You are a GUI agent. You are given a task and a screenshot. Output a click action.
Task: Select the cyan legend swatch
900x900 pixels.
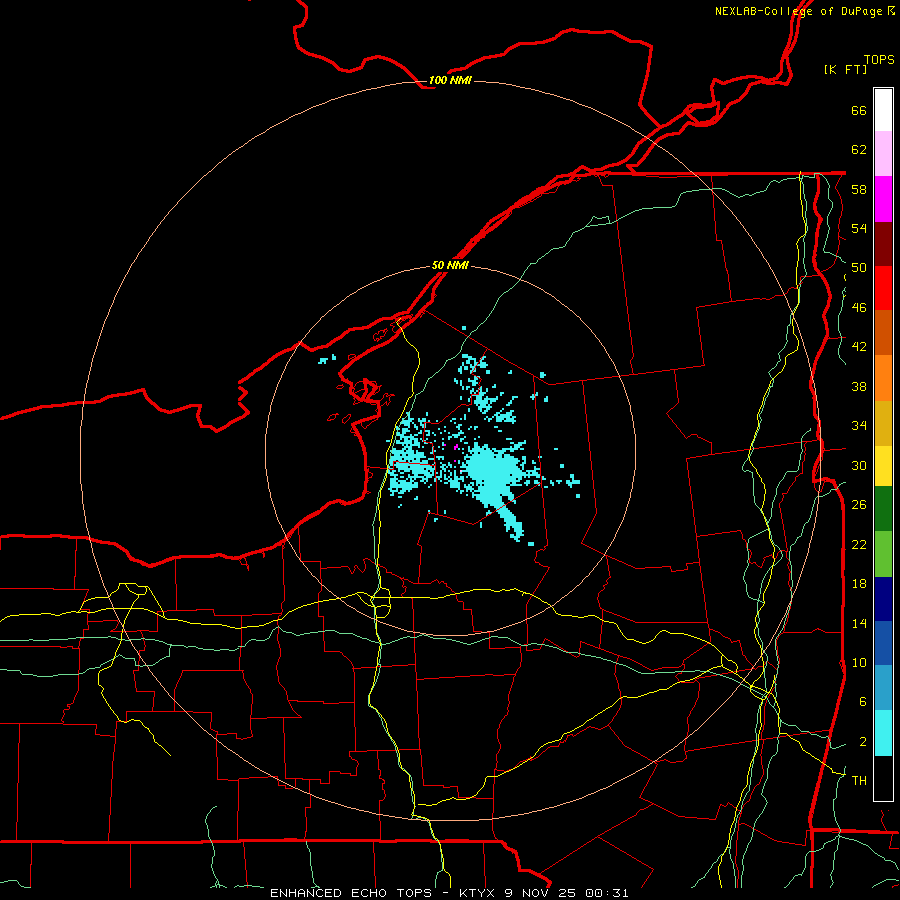click(x=883, y=733)
